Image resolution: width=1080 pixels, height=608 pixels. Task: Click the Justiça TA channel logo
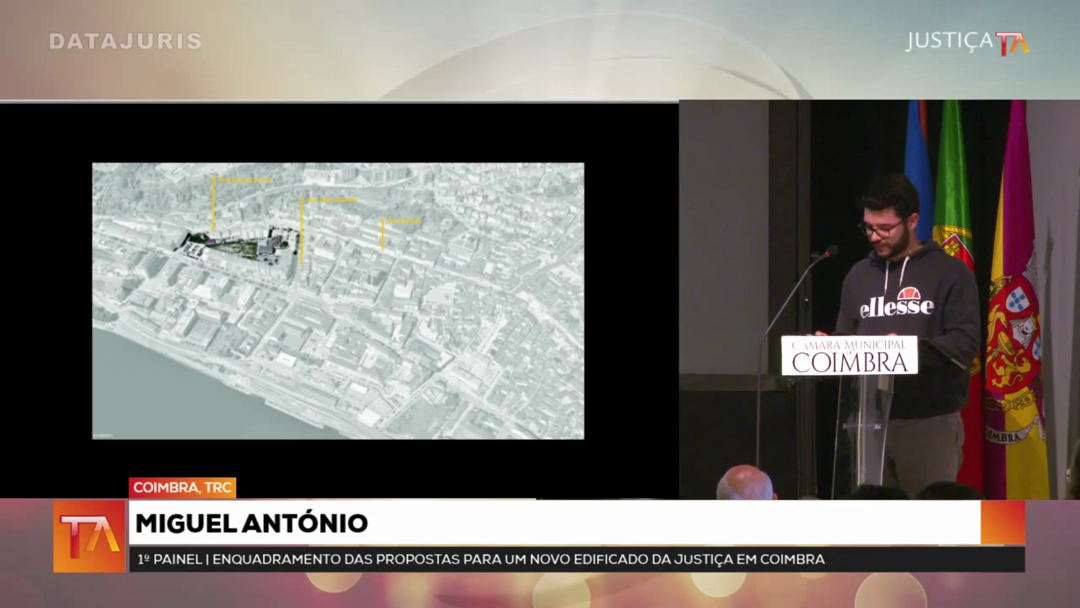967,42
